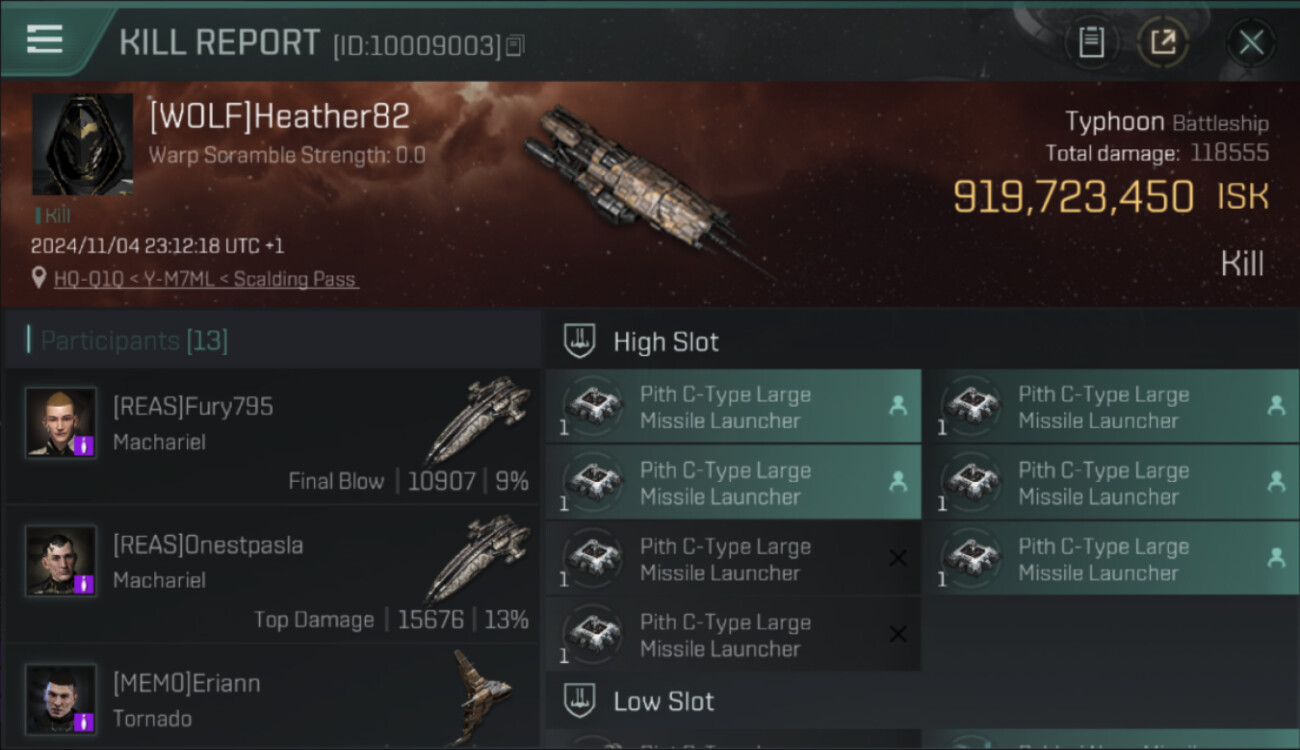Select [REAS]Fury795 participant entry
The width and height of the screenshot is (1300, 750).
(273, 437)
